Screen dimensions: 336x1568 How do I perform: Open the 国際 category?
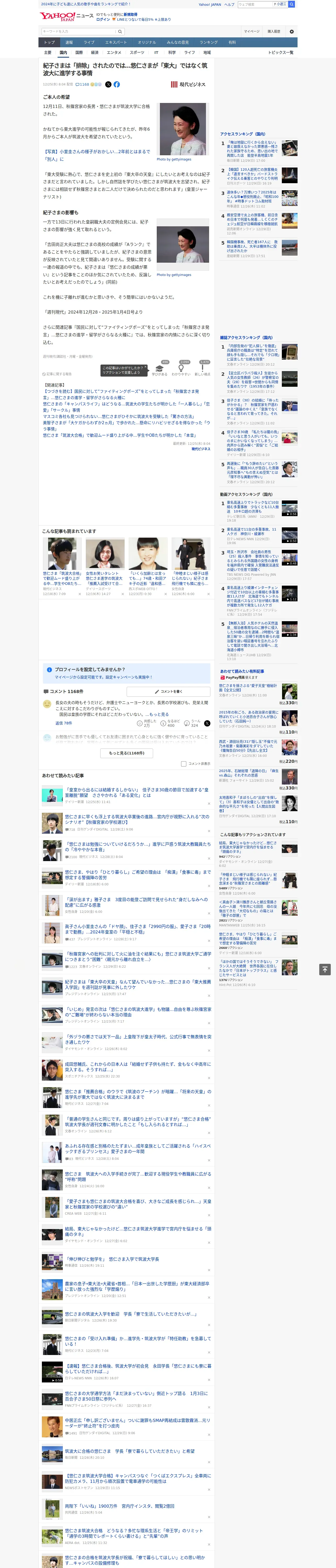[79, 52]
